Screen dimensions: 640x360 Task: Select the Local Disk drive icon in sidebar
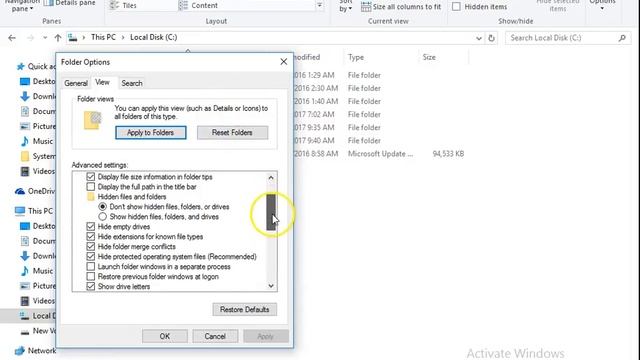[x=25, y=316]
